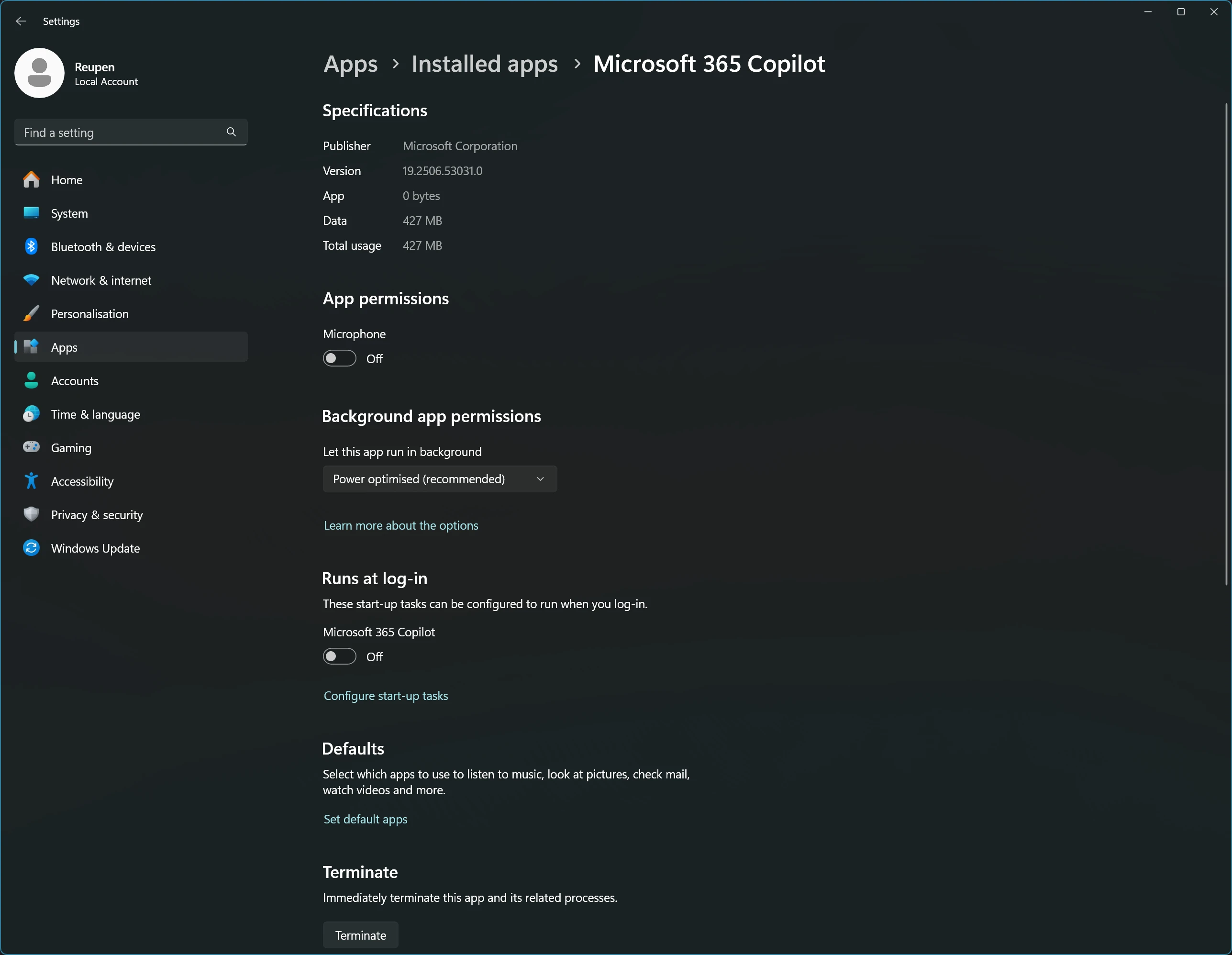Image resolution: width=1232 pixels, height=955 pixels.
Task: Open Set default apps link
Action: 365,819
